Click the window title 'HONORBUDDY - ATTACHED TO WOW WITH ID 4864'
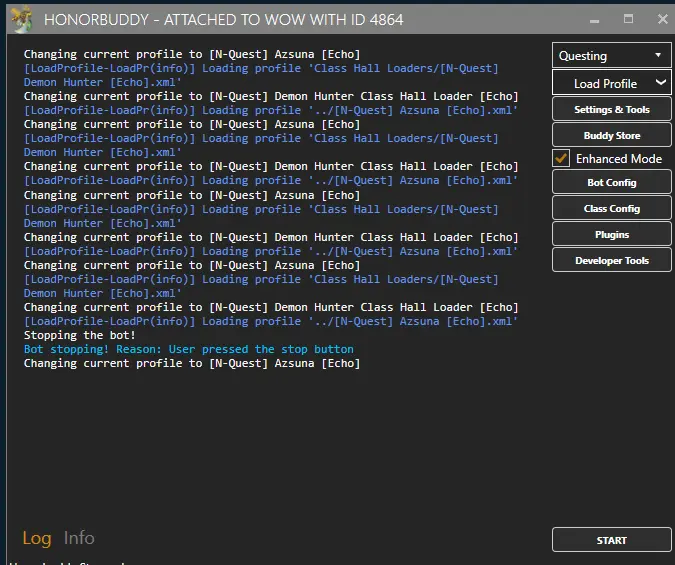Viewport: 675px width, 565px height. coord(223,20)
